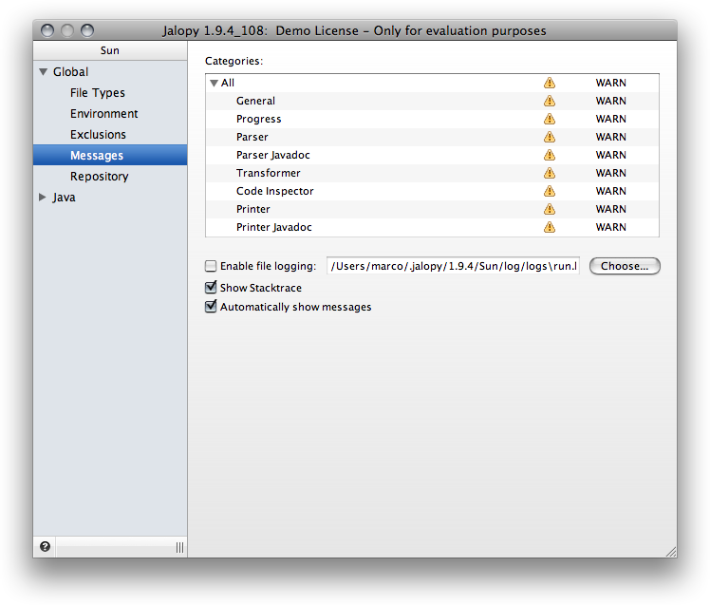Open Exclusions settings page
710x605 pixels.
click(98, 134)
